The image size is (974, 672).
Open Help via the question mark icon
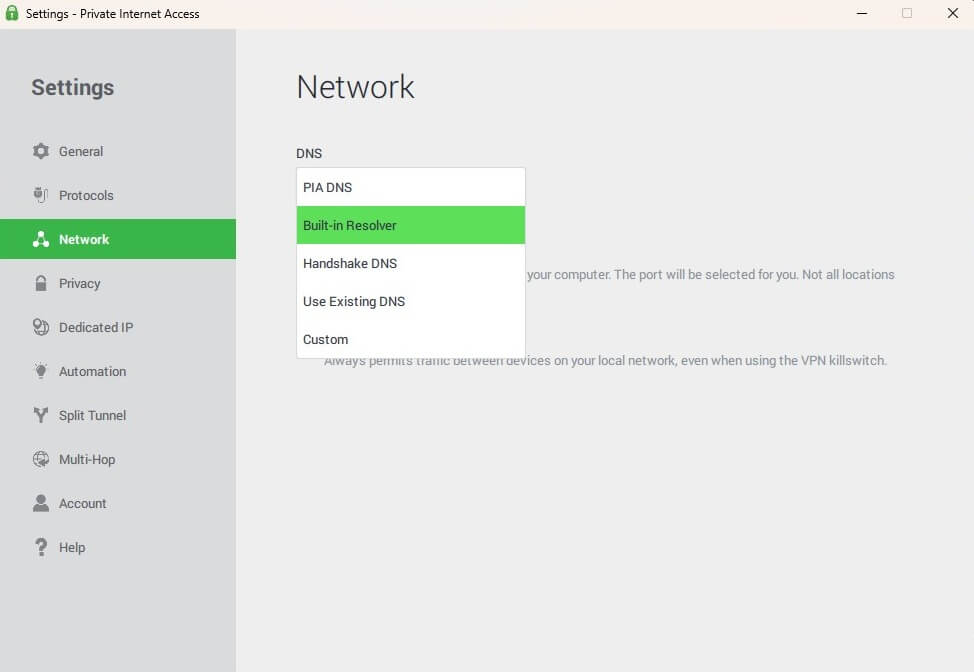pyautogui.click(x=40, y=547)
